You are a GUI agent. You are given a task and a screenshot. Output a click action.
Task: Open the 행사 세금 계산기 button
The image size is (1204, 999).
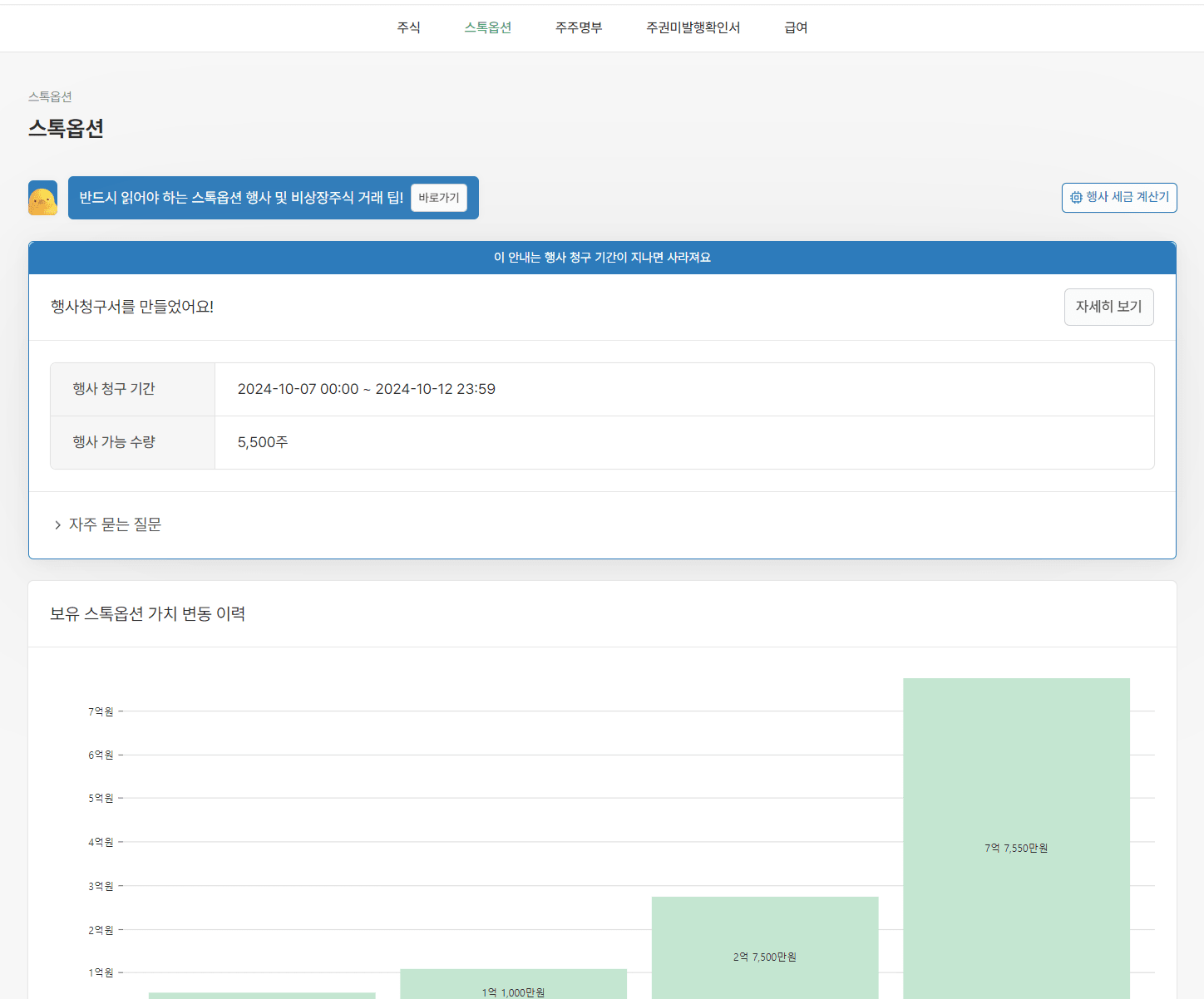[x=1119, y=197]
